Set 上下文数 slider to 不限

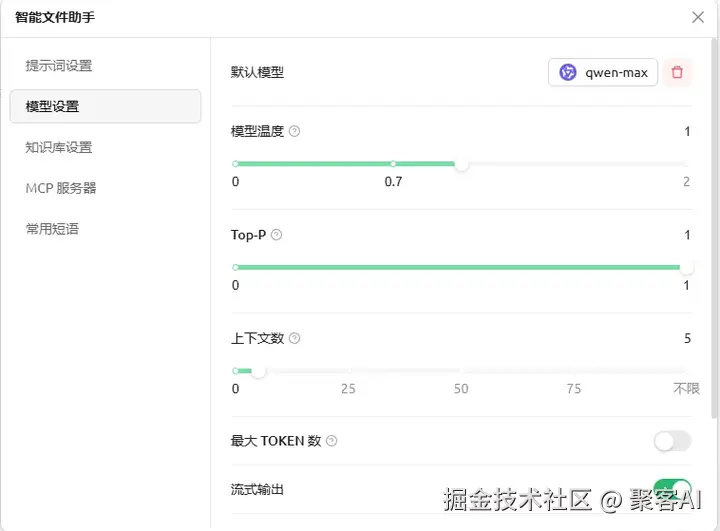(x=686, y=371)
